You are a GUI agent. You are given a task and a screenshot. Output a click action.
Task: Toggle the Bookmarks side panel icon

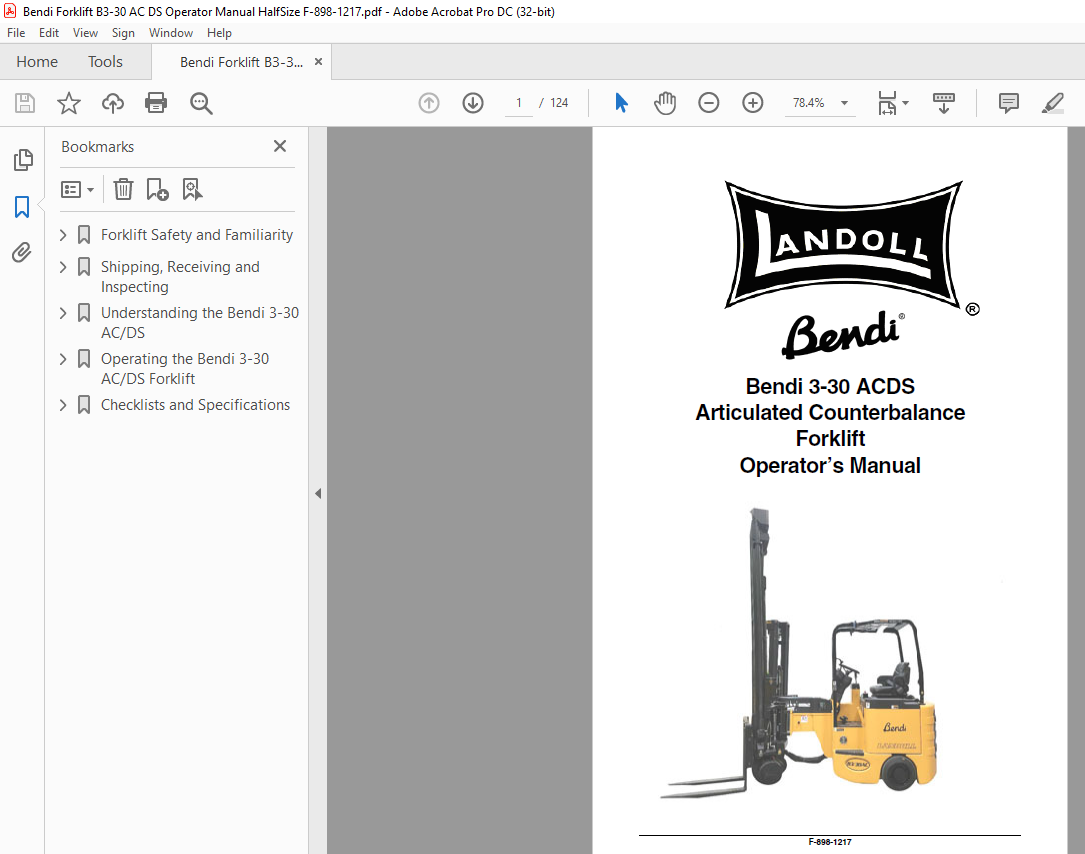point(22,206)
